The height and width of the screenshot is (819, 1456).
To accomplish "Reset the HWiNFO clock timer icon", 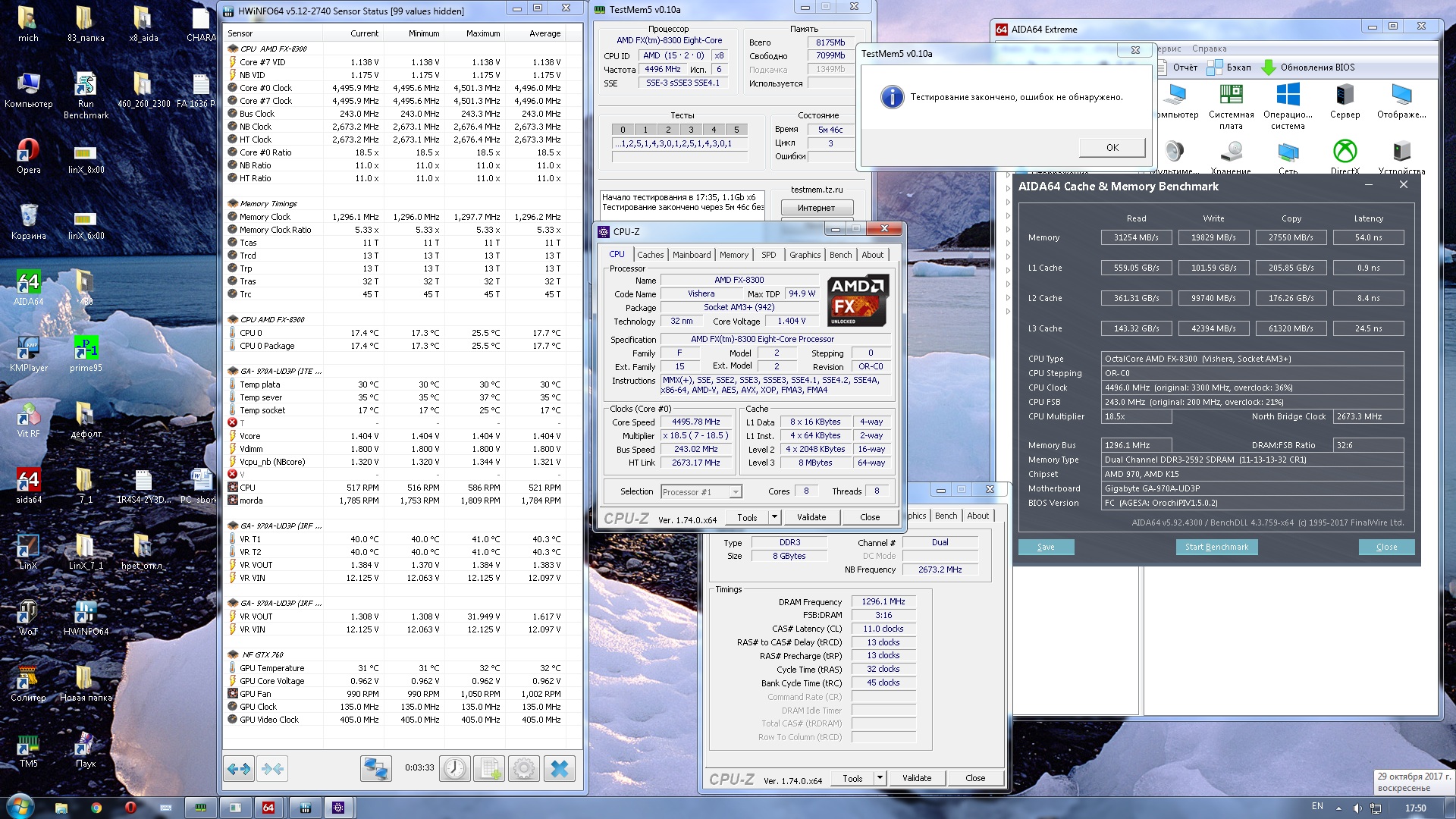I will point(455,769).
